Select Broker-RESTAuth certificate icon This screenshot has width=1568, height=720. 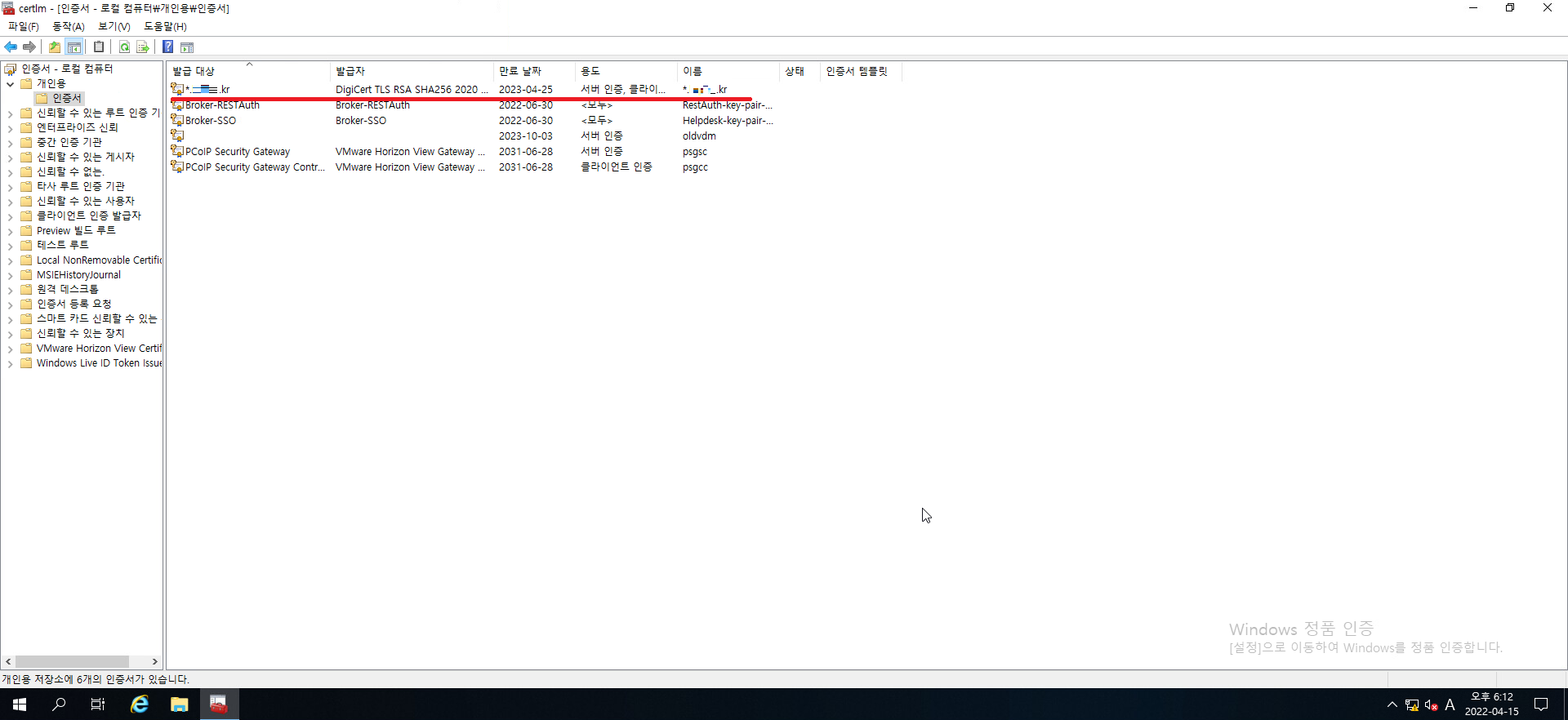pyautogui.click(x=177, y=104)
